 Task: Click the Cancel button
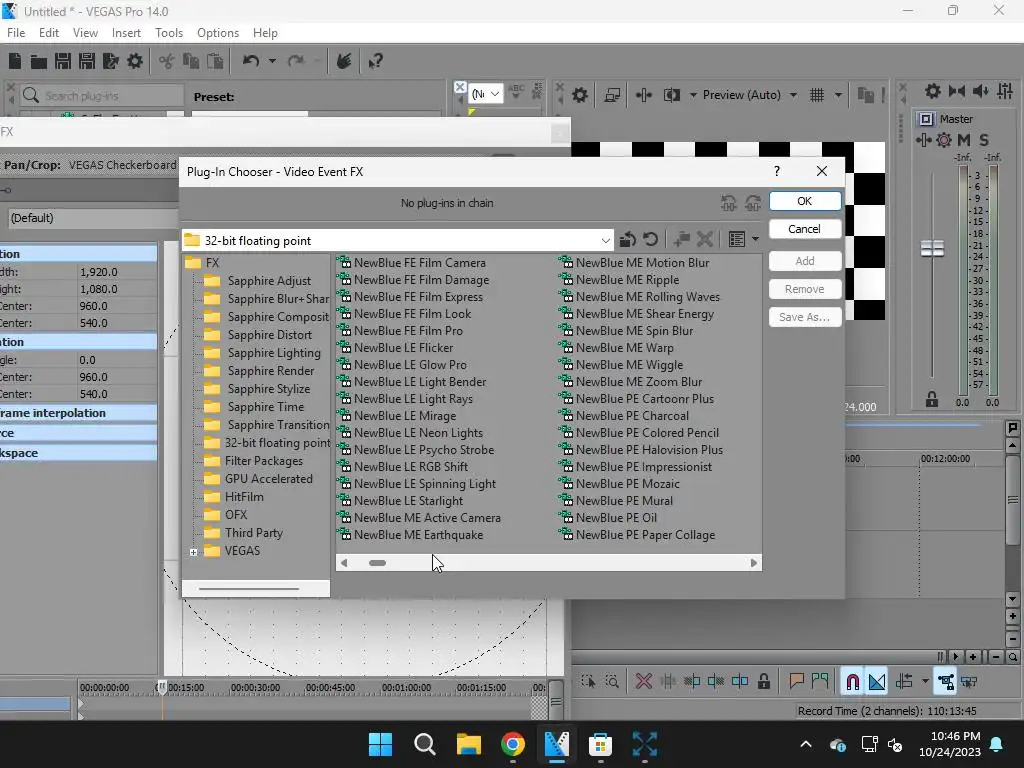(x=805, y=229)
